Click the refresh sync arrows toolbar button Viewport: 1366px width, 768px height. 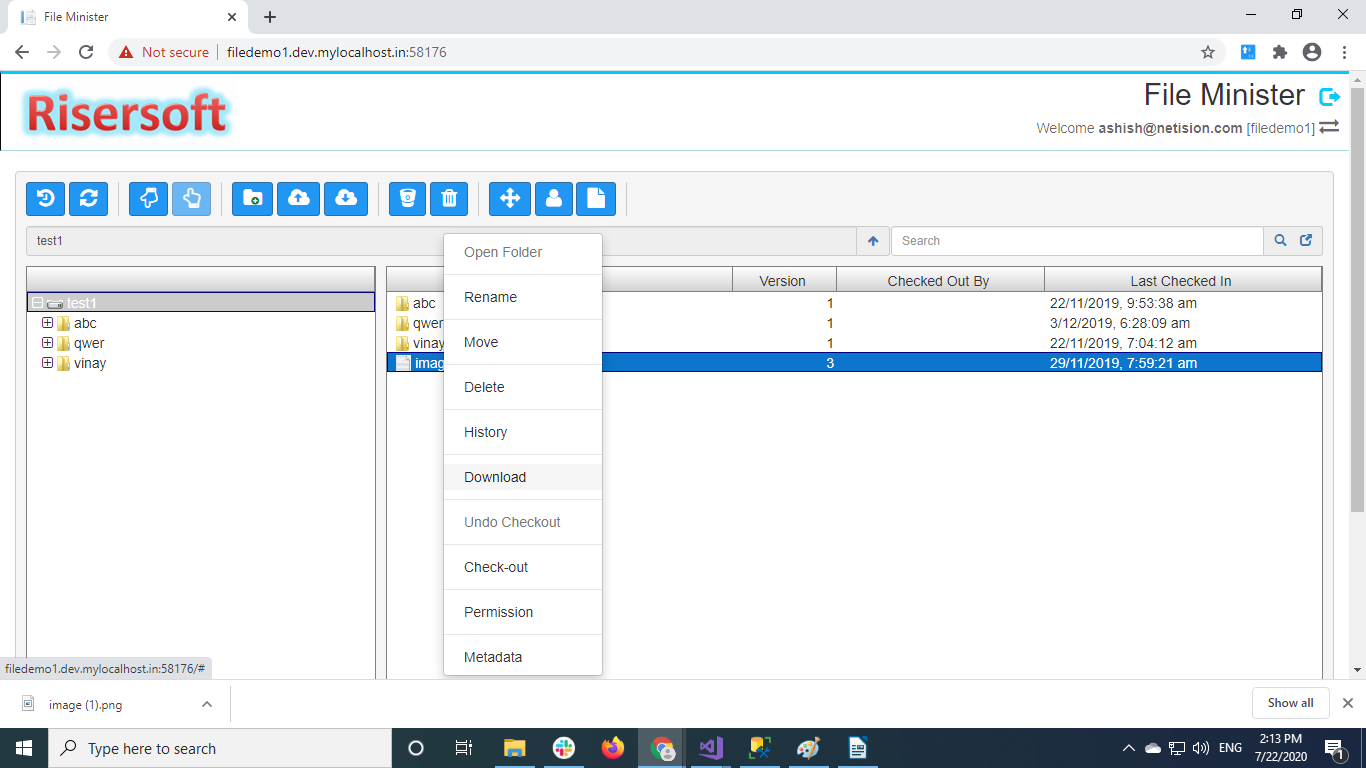coord(88,199)
